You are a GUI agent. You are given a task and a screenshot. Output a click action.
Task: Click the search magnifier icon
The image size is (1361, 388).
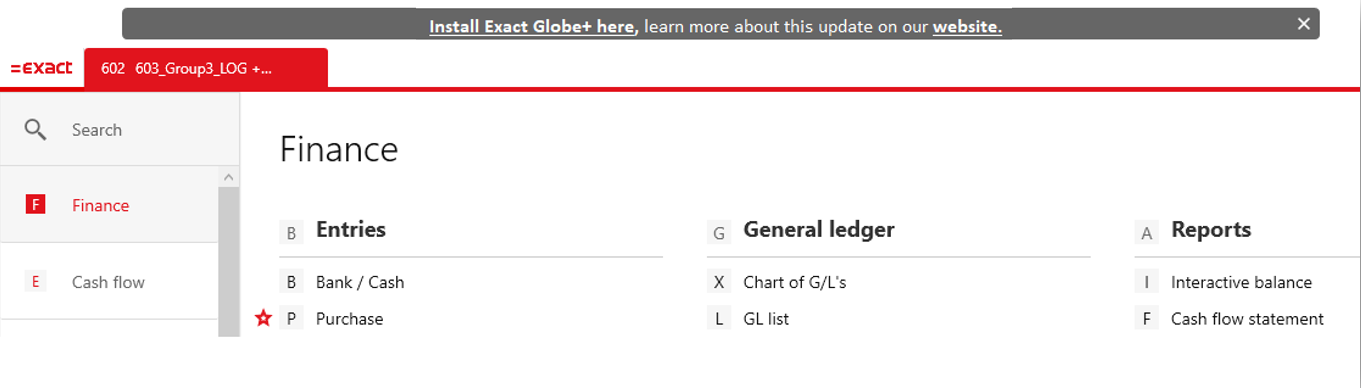point(35,130)
